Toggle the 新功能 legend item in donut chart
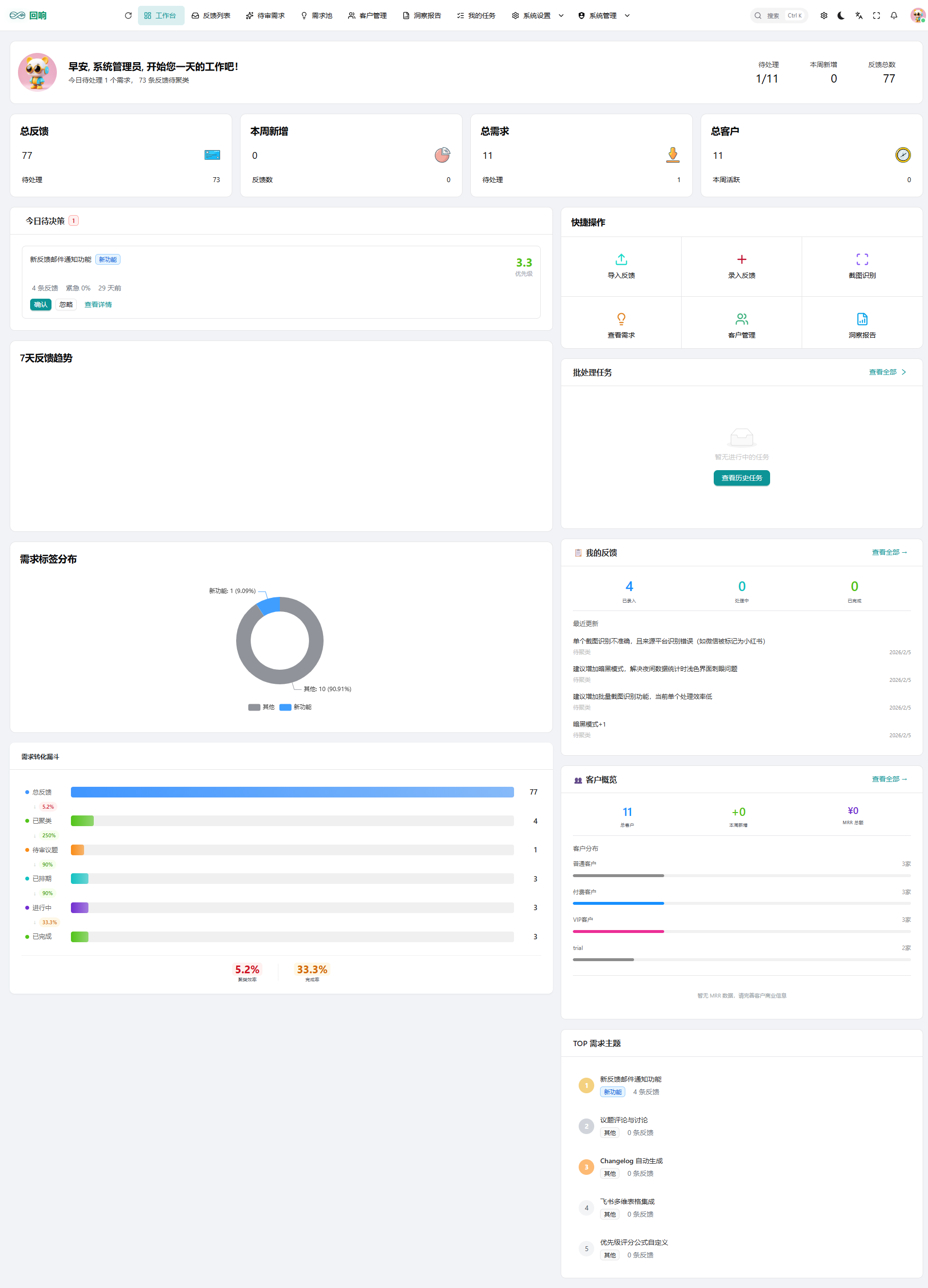This screenshot has width=928, height=1288. [x=295, y=707]
